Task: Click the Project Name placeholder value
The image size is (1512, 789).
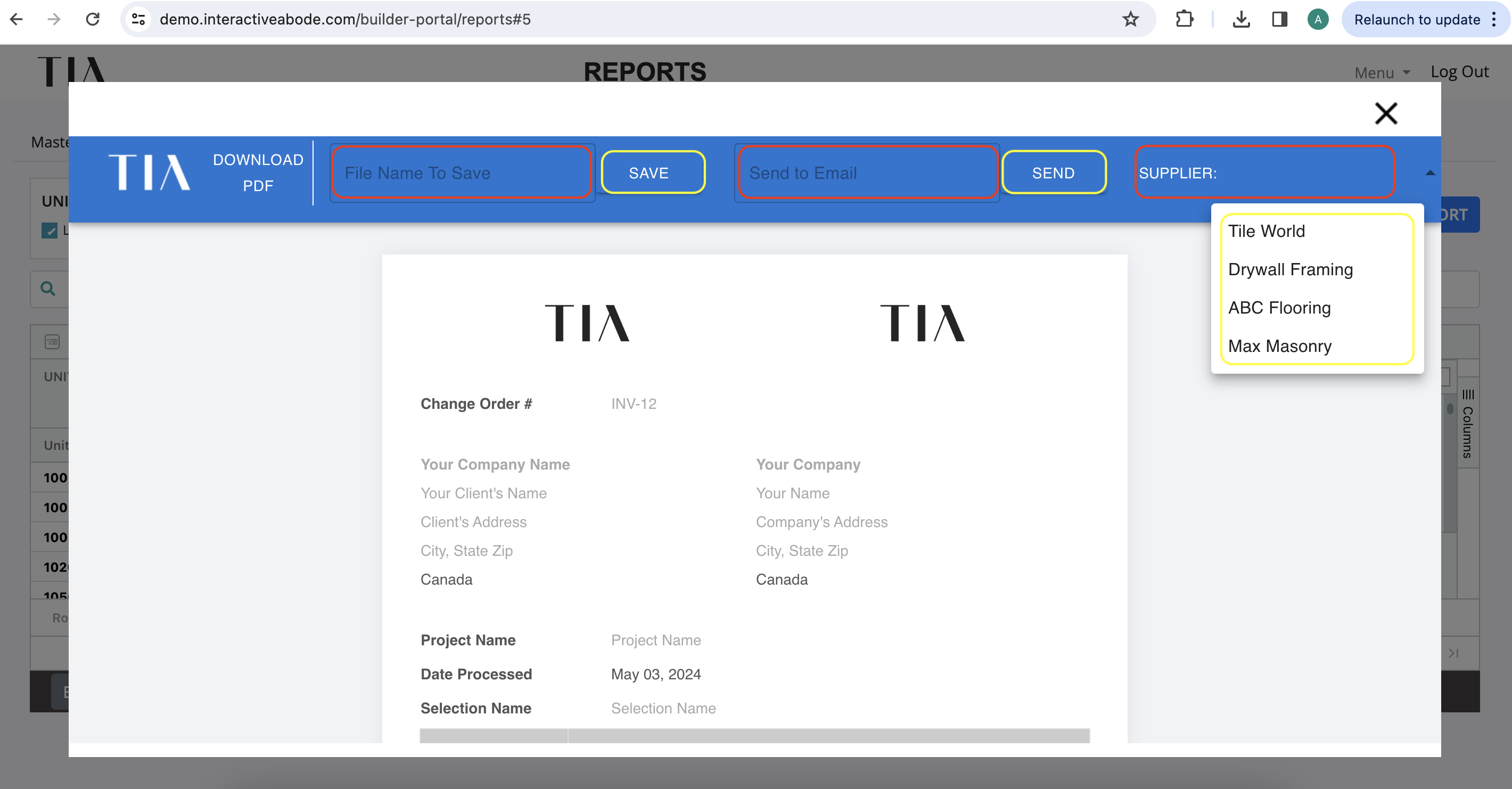Action: pos(655,640)
